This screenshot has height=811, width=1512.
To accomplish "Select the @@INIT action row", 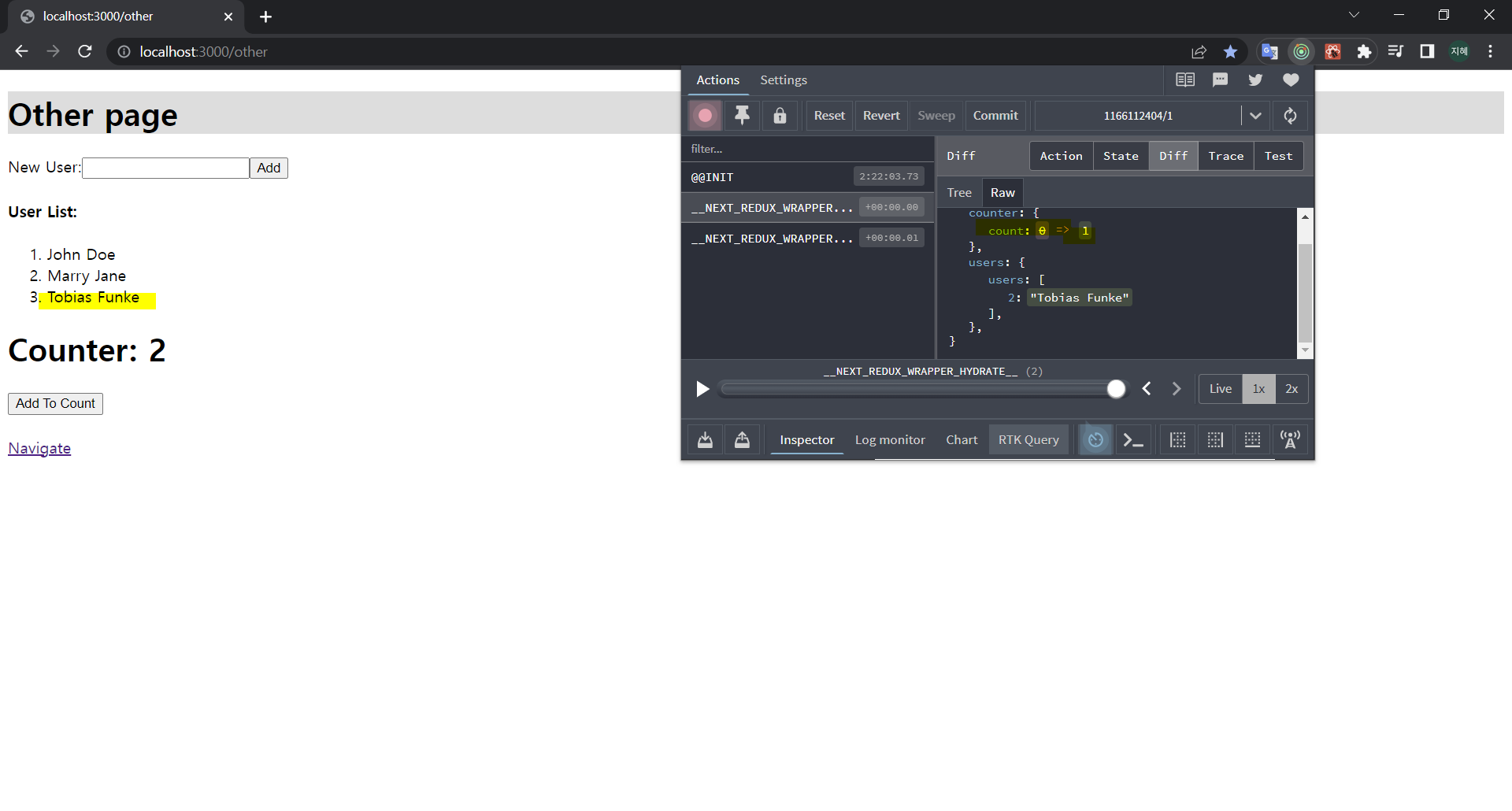I will [808, 177].
